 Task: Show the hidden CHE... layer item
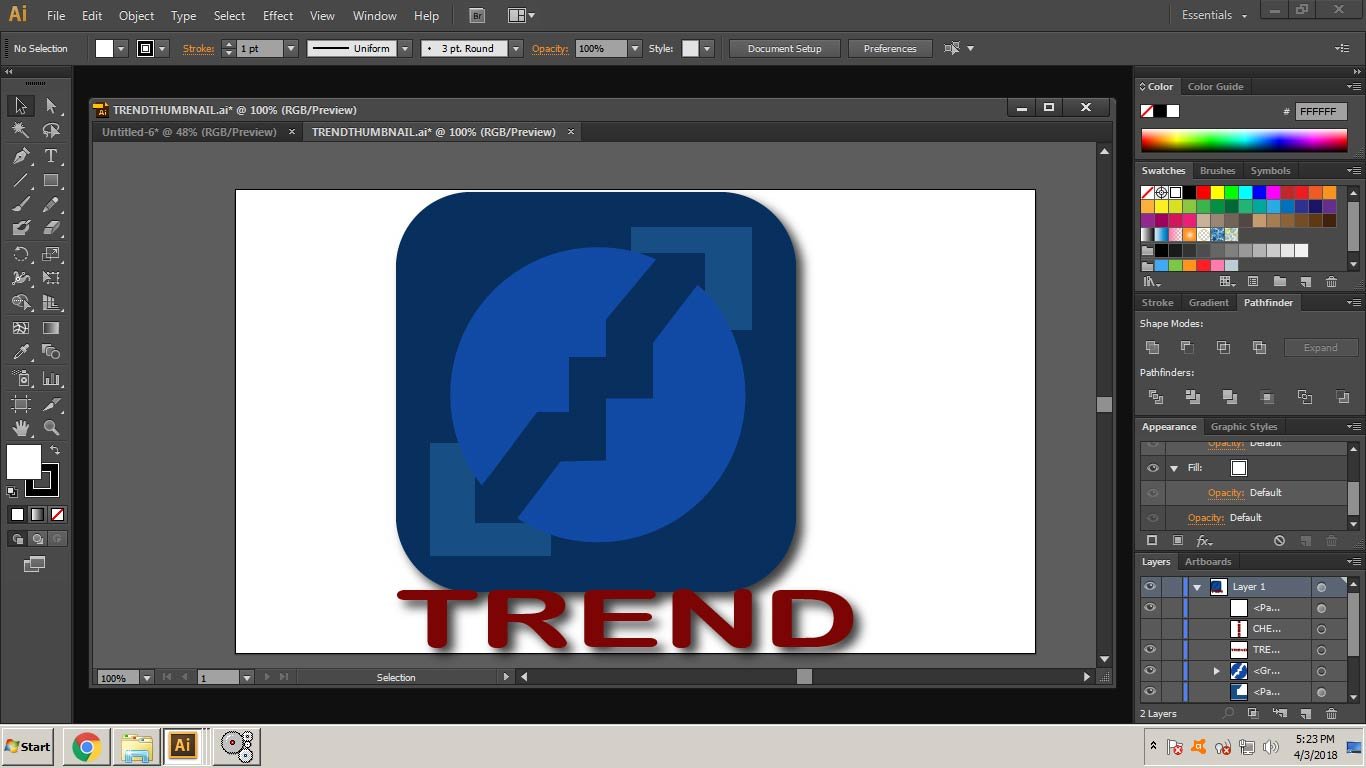click(1150, 629)
